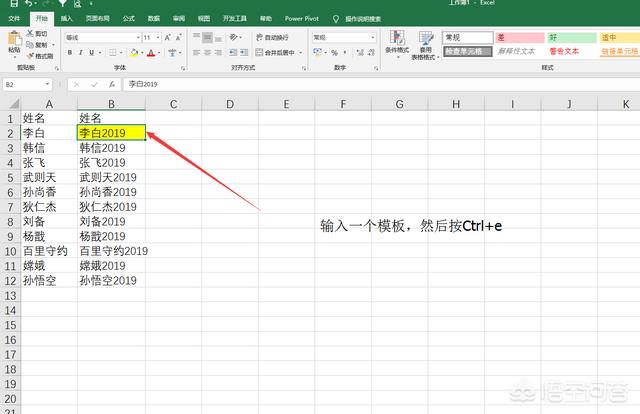Open the 公式 (Formulas) ribbon tab
640x414 pixels.
pos(129,18)
